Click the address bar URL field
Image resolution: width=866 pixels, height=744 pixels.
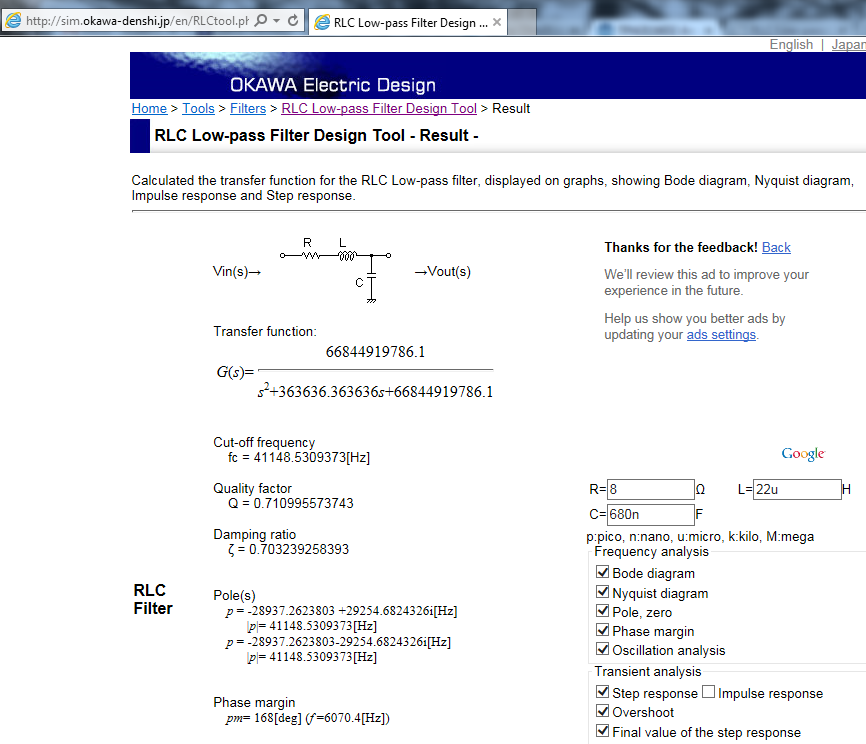pyautogui.click(x=137, y=21)
